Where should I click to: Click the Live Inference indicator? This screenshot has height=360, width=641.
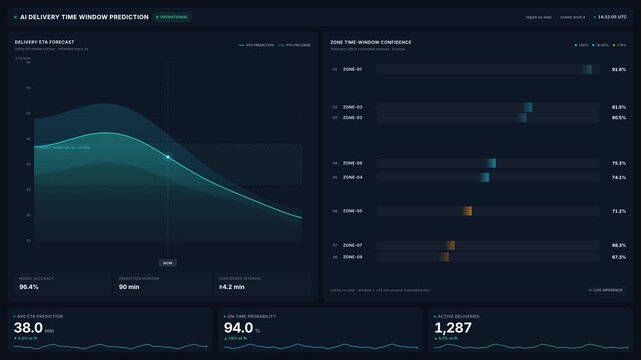(x=606, y=290)
